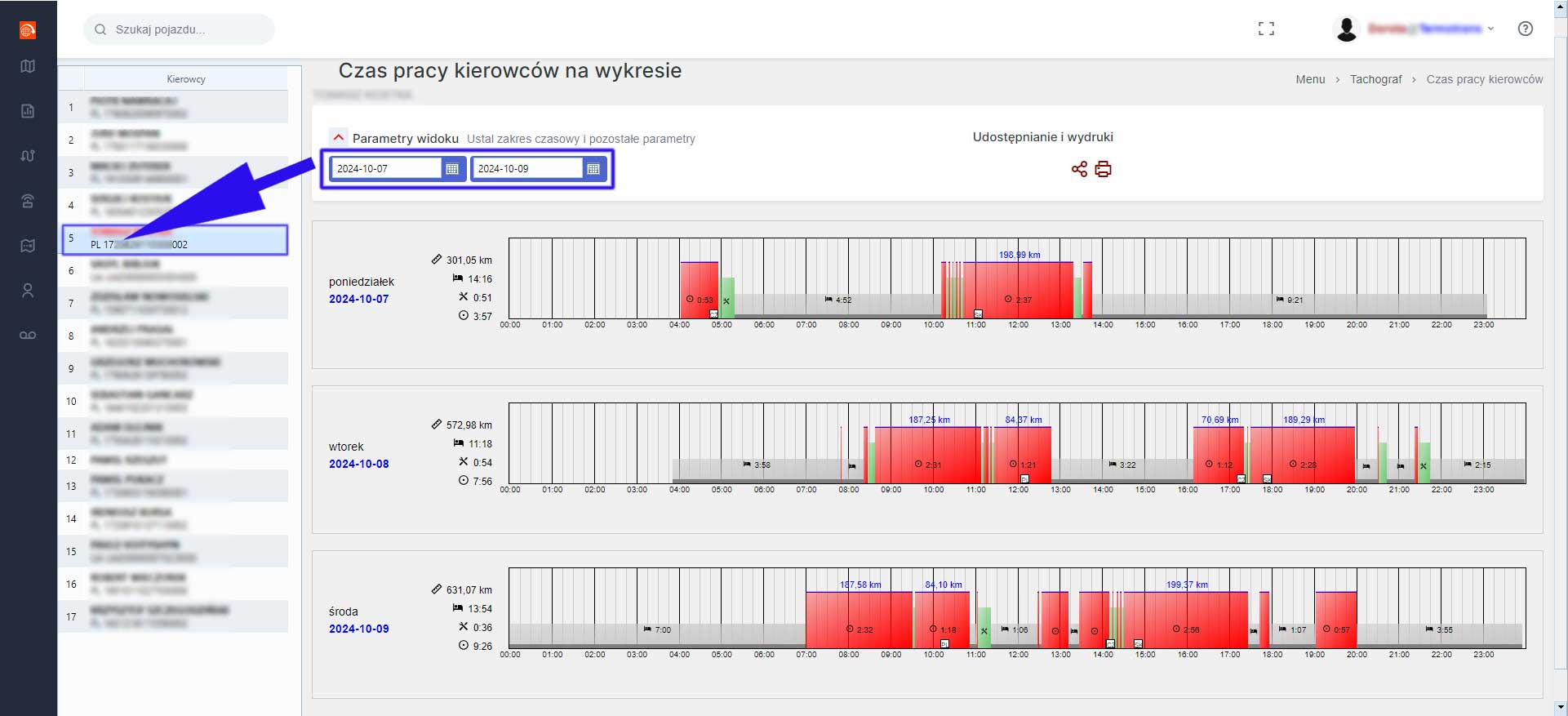The width and height of the screenshot is (1568, 716).
Task: Click Tuesday's 84,37 km driving block
Action: [x=1023, y=455]
